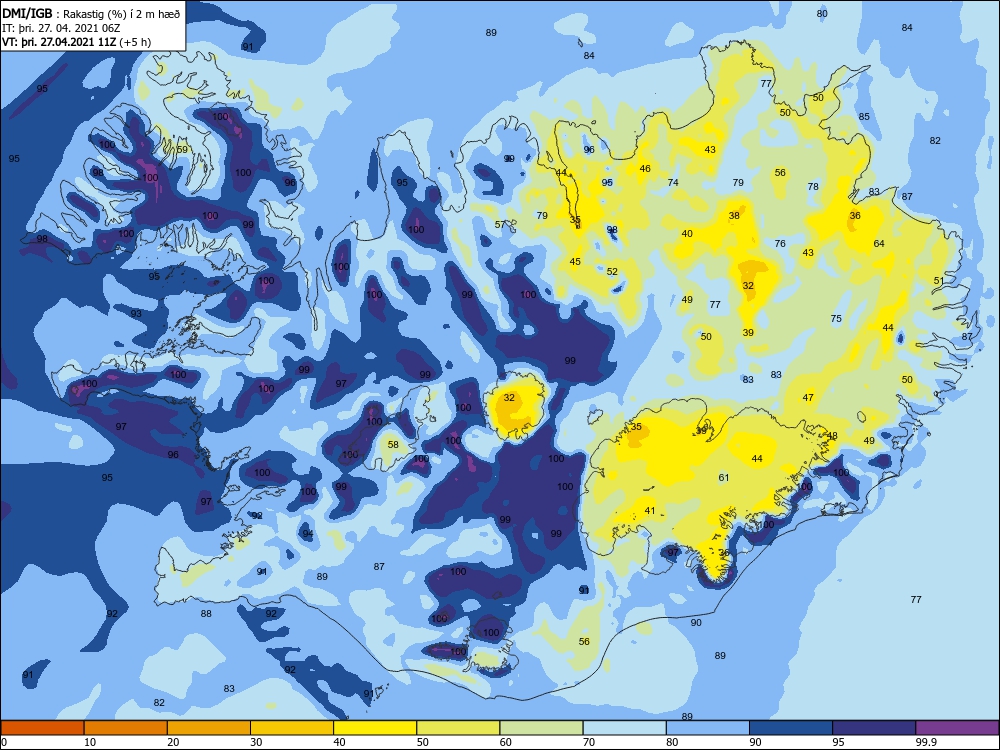This screenshot has height=750, width=1000.
Task: Click the map value '76'
Action: (780, 244)
